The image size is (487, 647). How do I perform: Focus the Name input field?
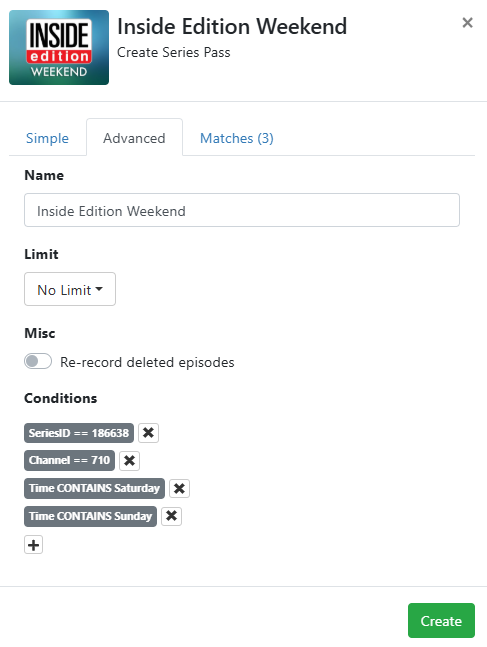point(242,210)
